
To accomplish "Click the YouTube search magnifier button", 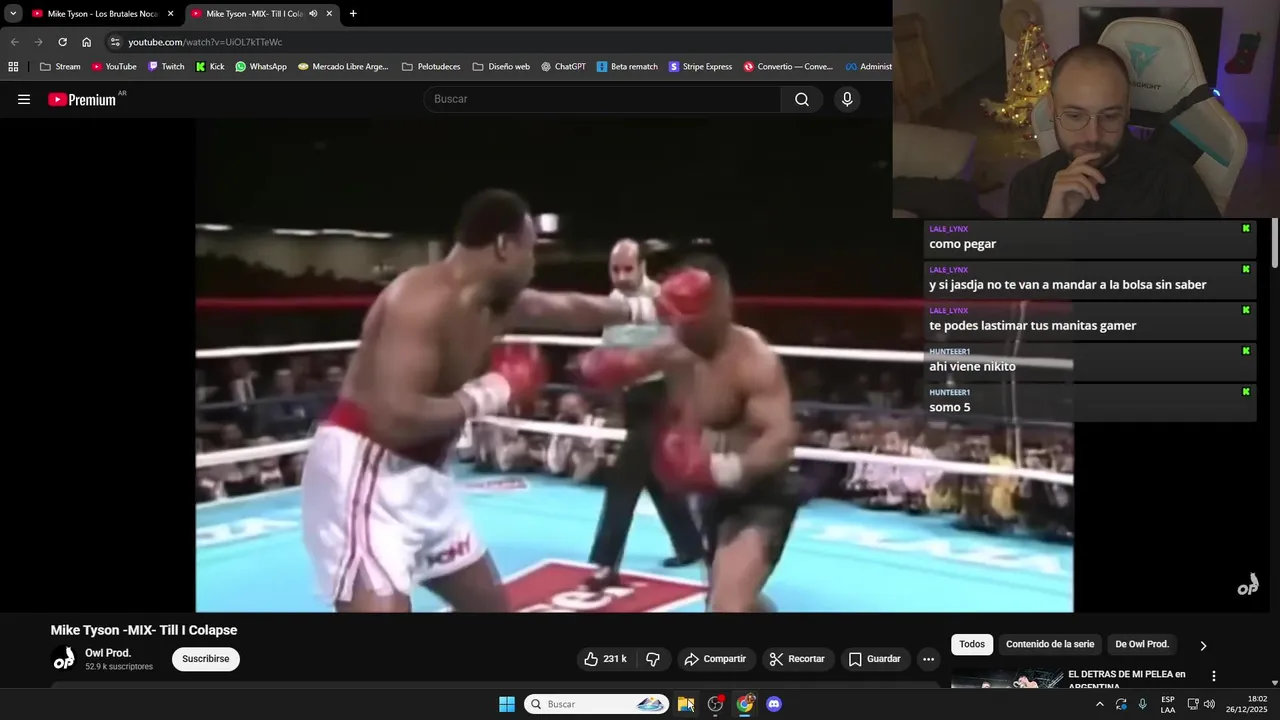I will coord(802,99).
